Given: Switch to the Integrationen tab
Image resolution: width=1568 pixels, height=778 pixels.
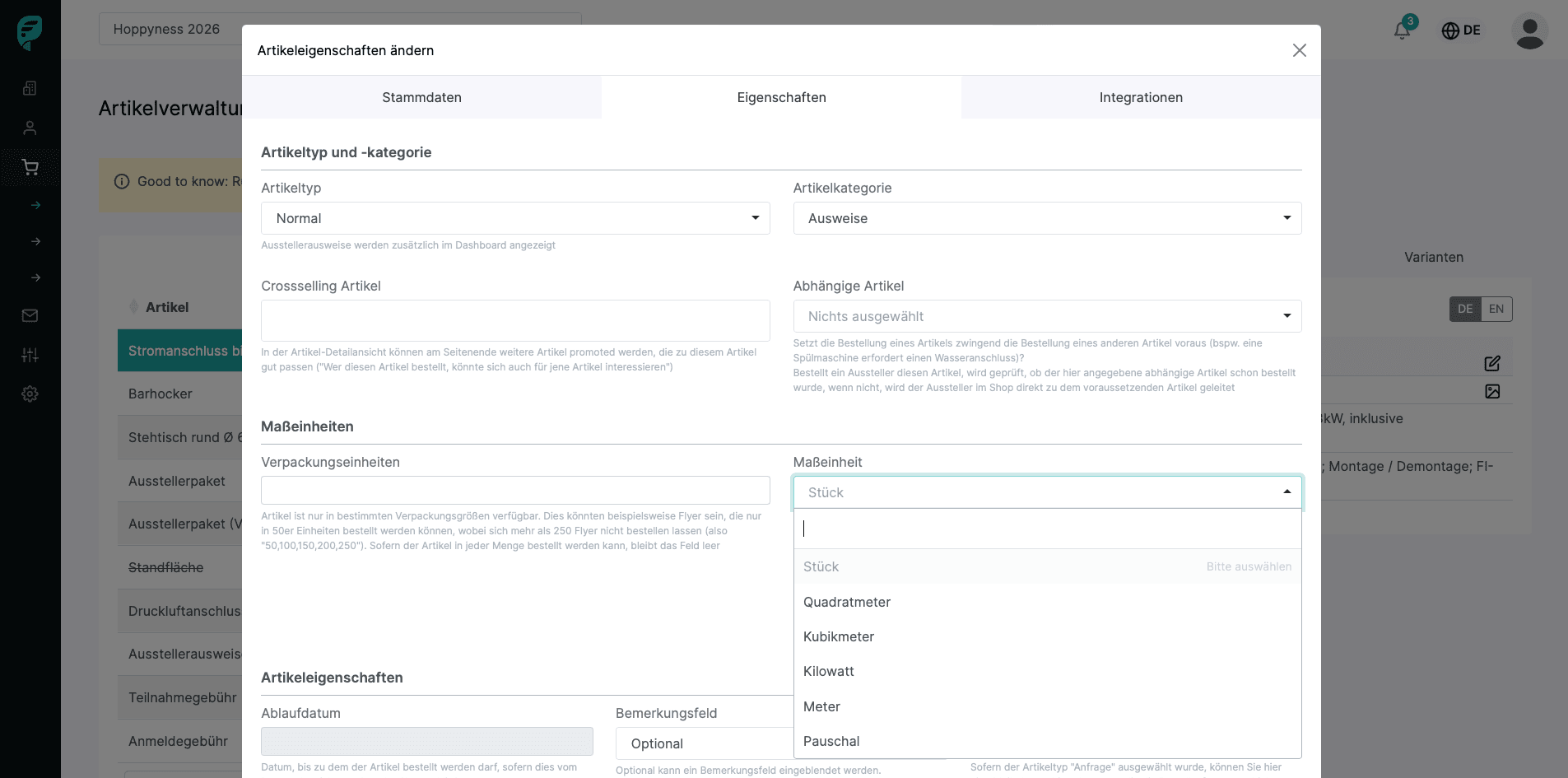Looking at the screenshot, I should pyautogui.click(x=1141, y=97).
